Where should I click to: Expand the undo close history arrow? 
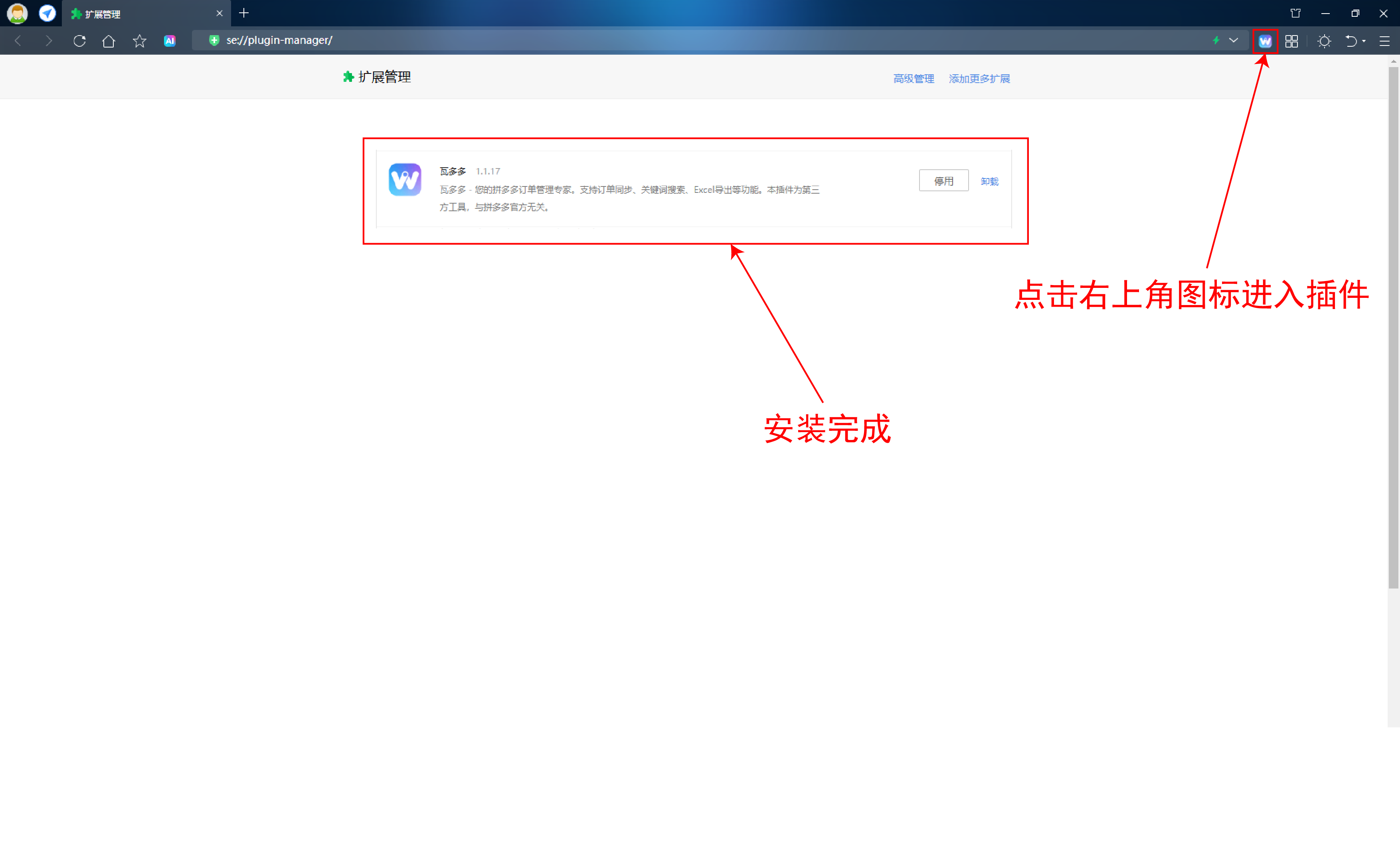click(x=1364, y=41)
